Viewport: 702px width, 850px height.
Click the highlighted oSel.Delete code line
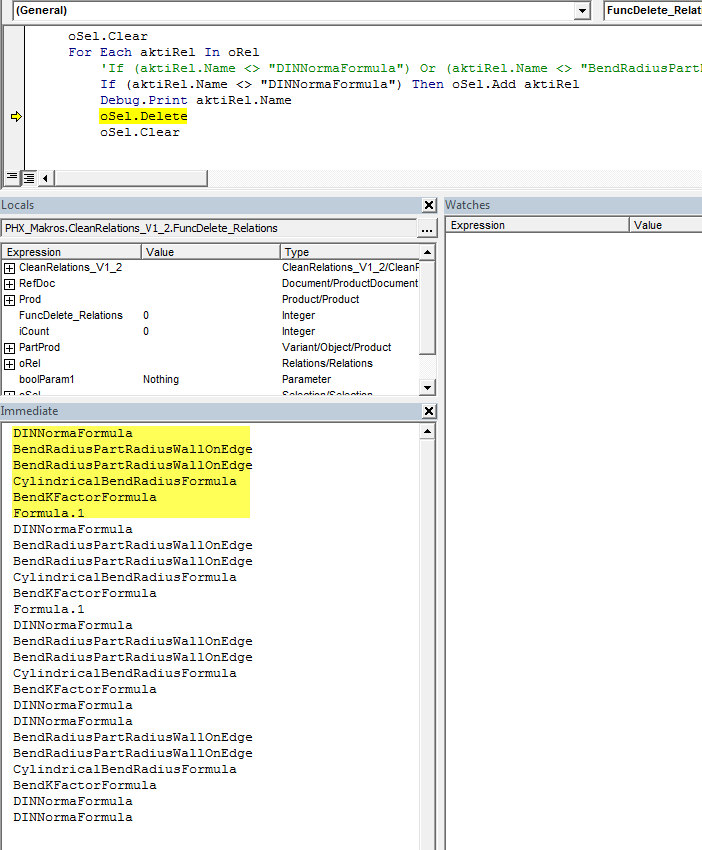144,117
